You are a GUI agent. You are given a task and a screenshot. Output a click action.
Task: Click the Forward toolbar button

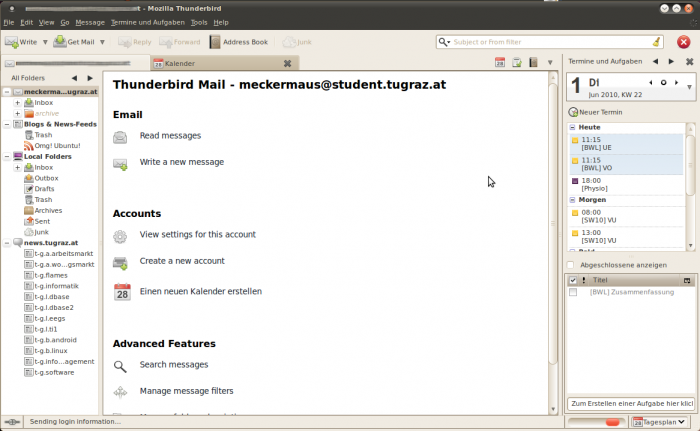(x=180, y=42)
